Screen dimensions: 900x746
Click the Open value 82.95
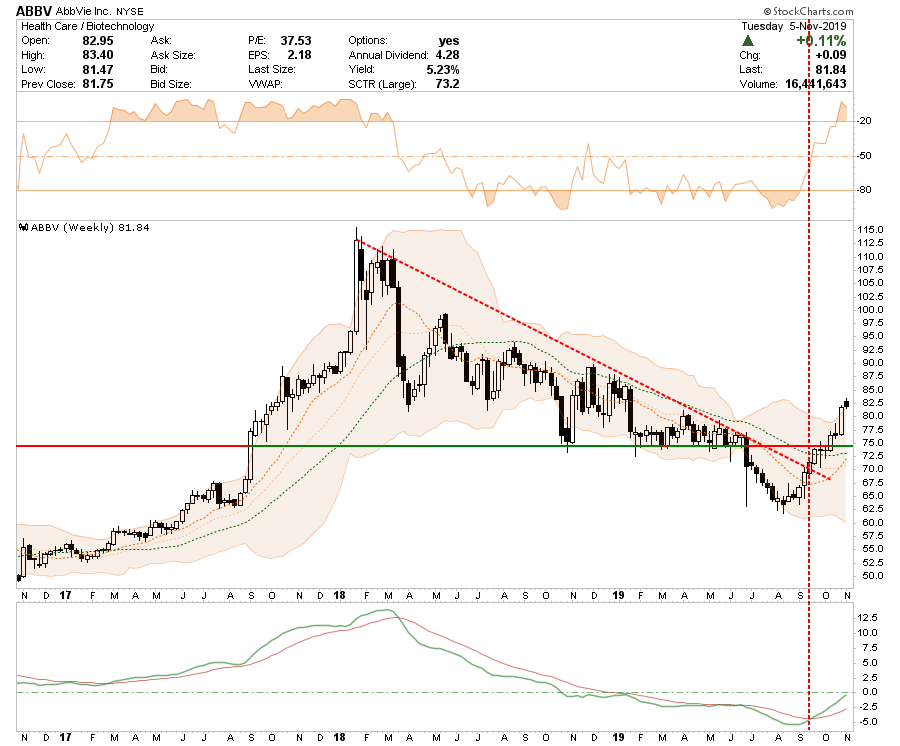coord(98,41)
